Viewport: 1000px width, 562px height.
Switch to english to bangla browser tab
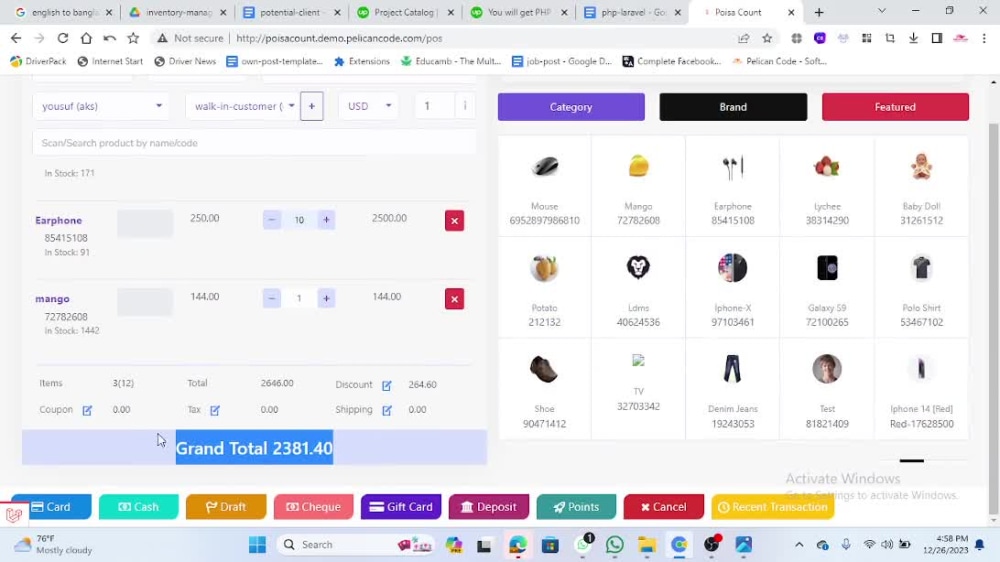[64, 12]
